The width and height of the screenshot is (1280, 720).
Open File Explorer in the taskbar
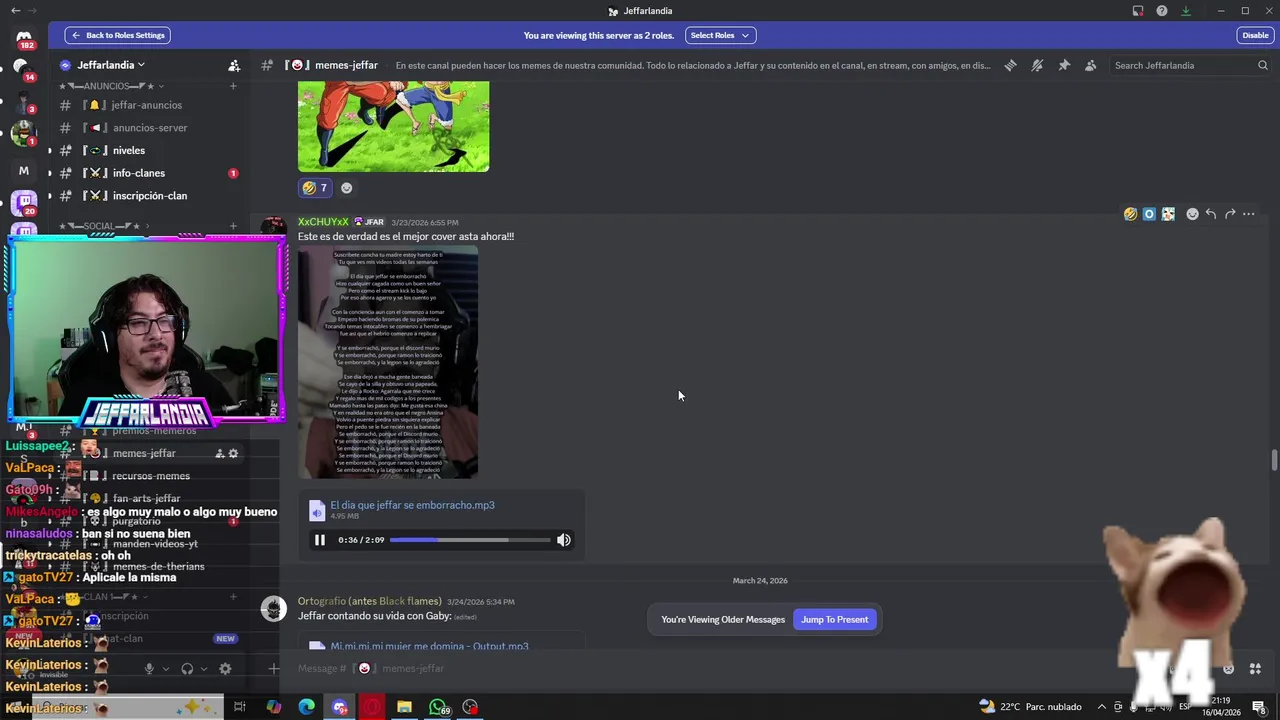pos(404,707)
